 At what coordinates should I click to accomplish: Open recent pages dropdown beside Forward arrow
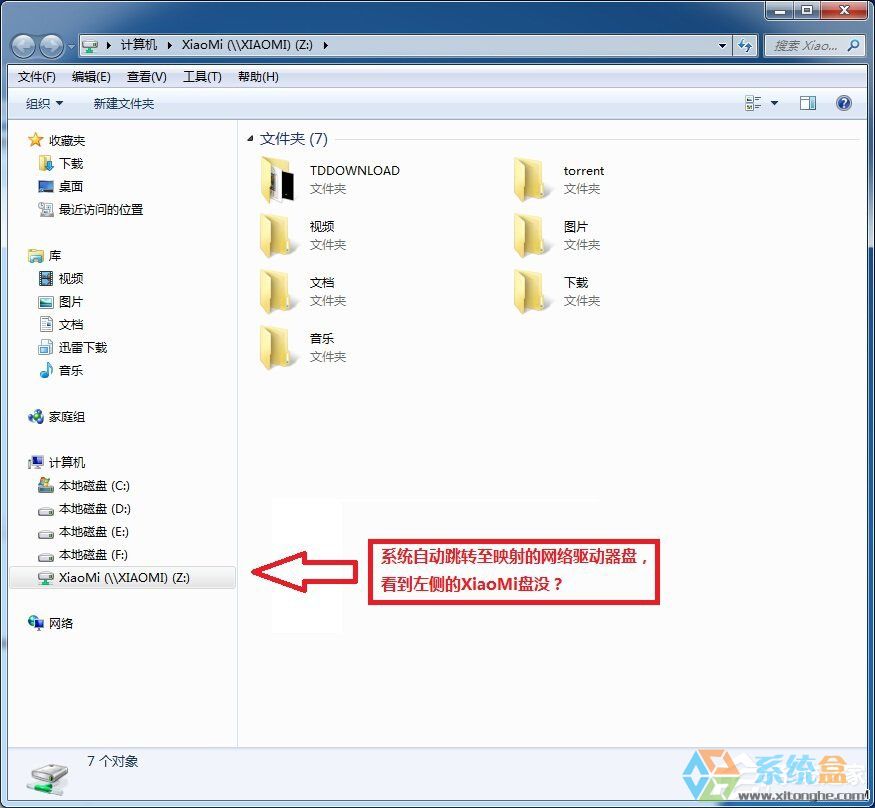click(71, 46)
